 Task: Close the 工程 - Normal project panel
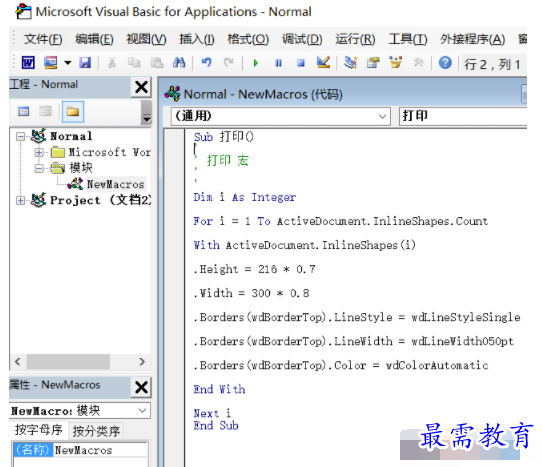(x=141, y=87)
